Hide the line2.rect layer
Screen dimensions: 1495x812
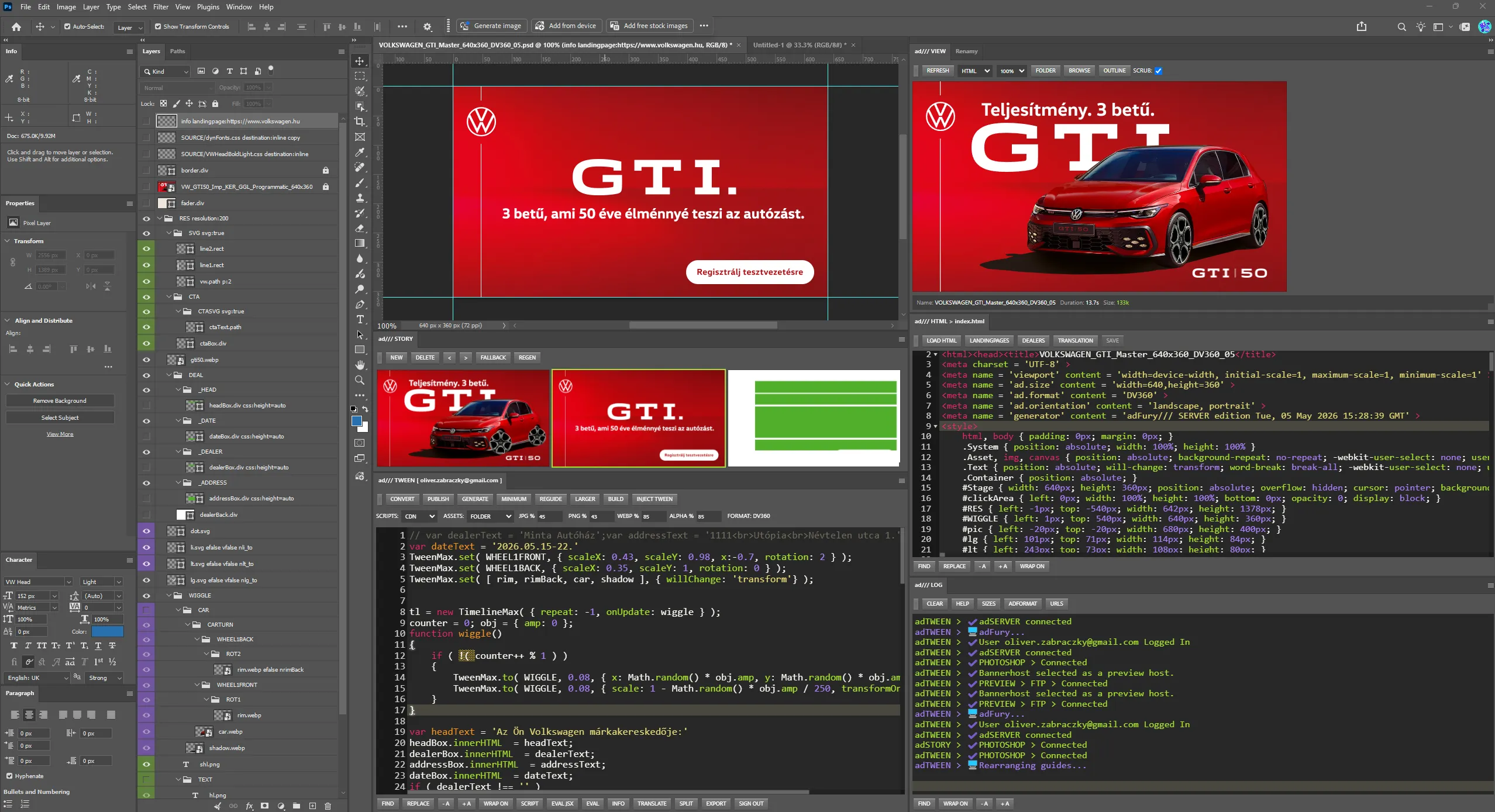pos(146,248)
